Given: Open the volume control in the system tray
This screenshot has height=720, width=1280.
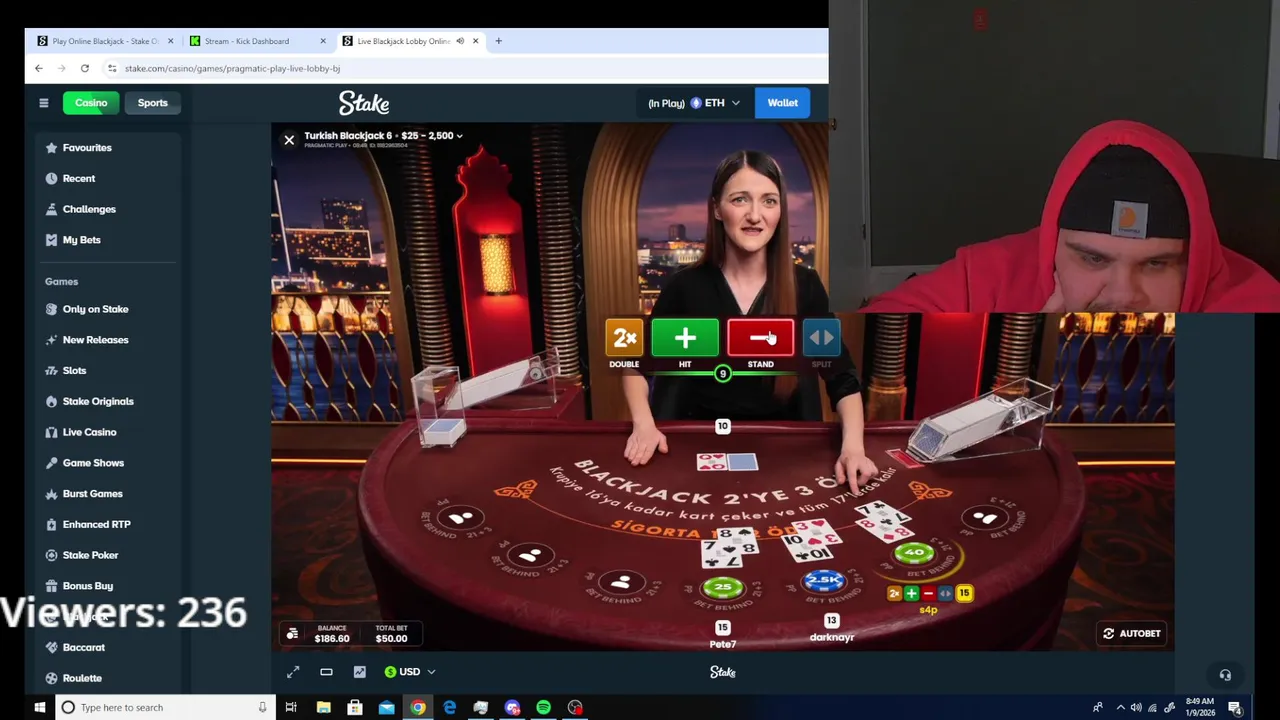Looking at the screenshot, I should pyautogui.click(x=1136, y=707).
